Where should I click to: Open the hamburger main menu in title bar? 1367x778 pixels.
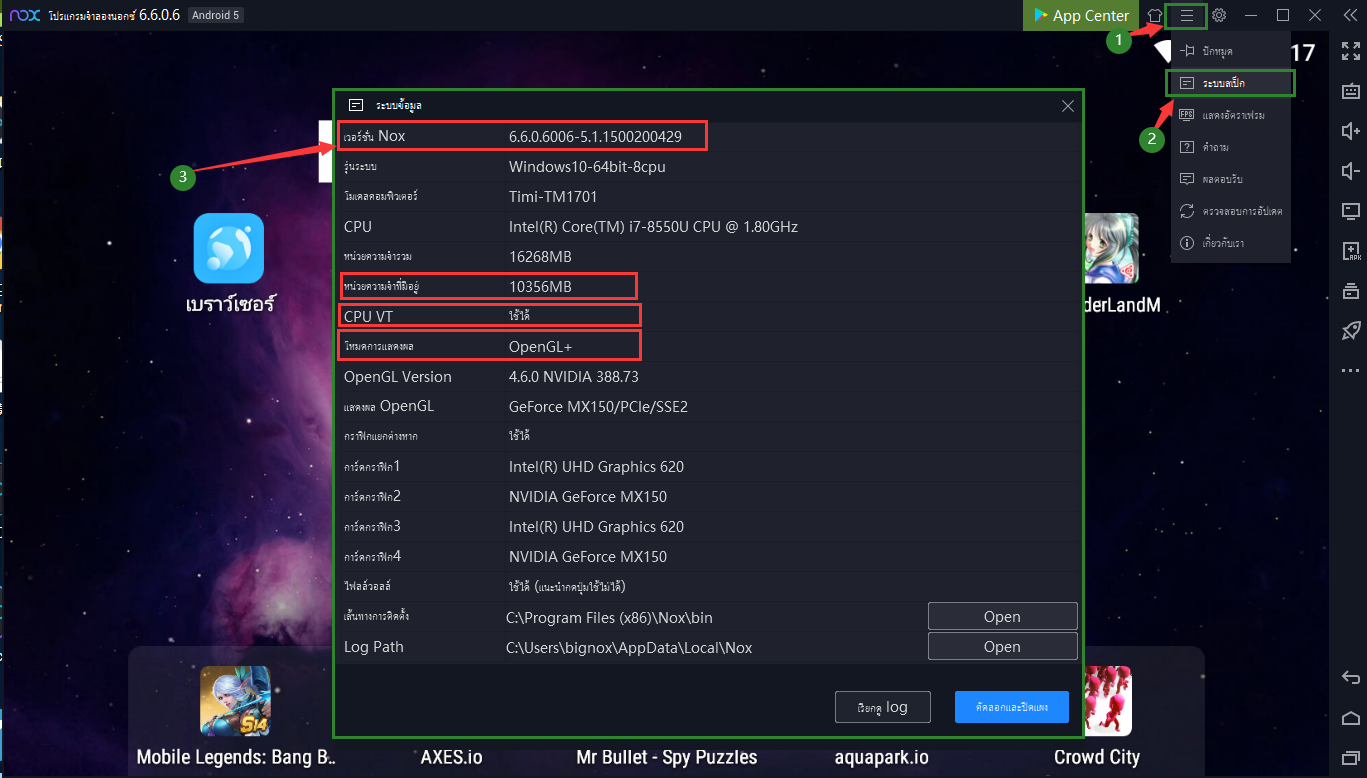(1187, 15)
